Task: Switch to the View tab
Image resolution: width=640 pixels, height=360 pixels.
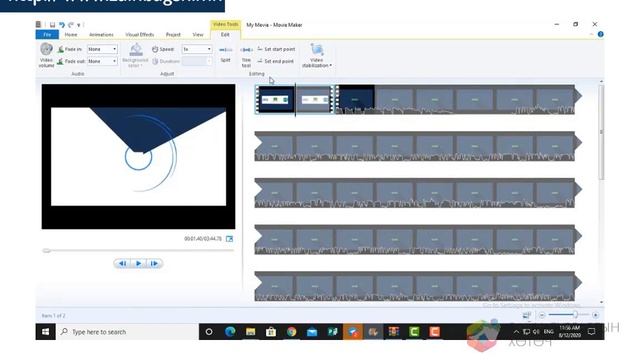Action: [198, 35]
